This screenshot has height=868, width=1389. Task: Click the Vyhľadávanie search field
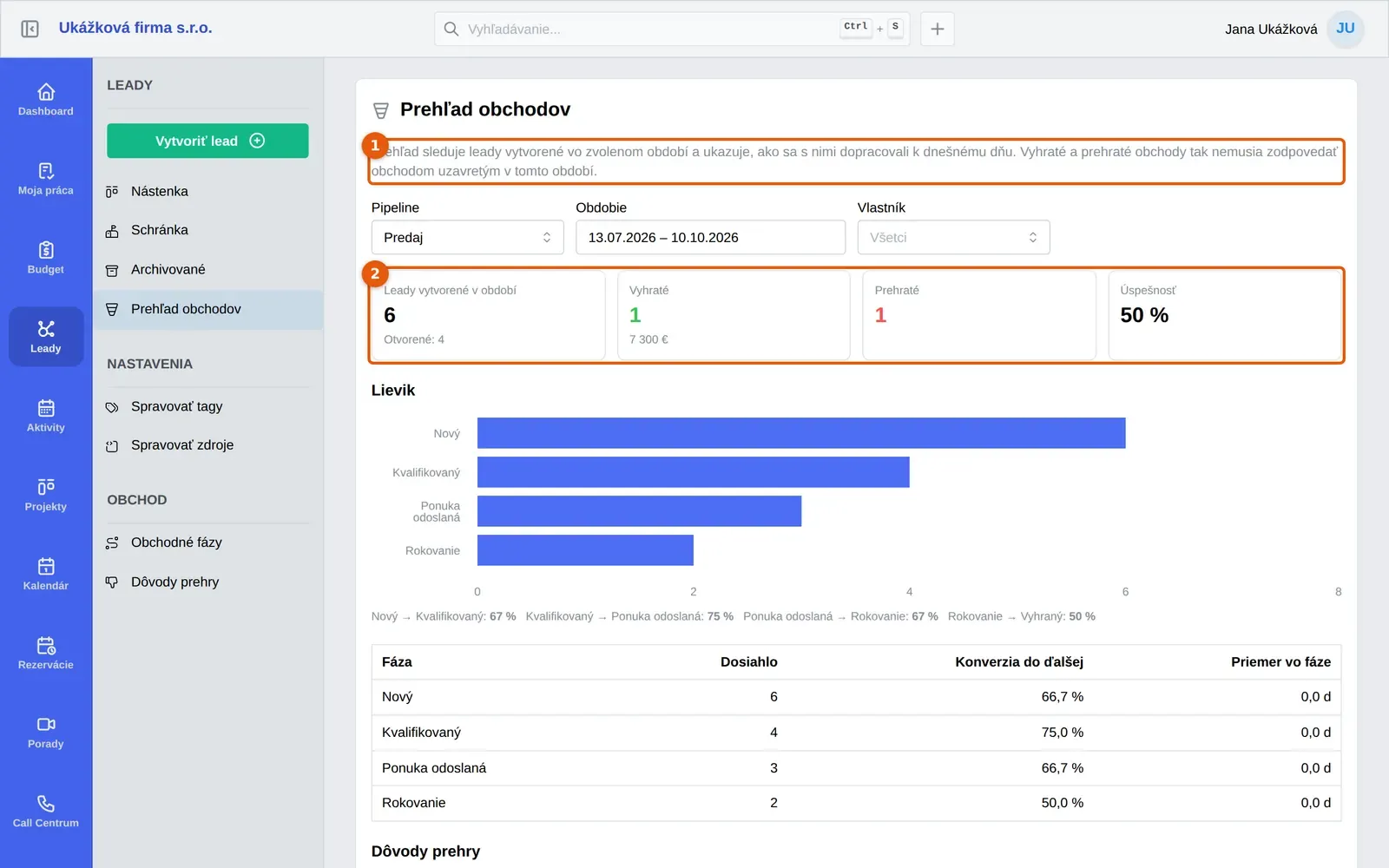tap(672, 29)
